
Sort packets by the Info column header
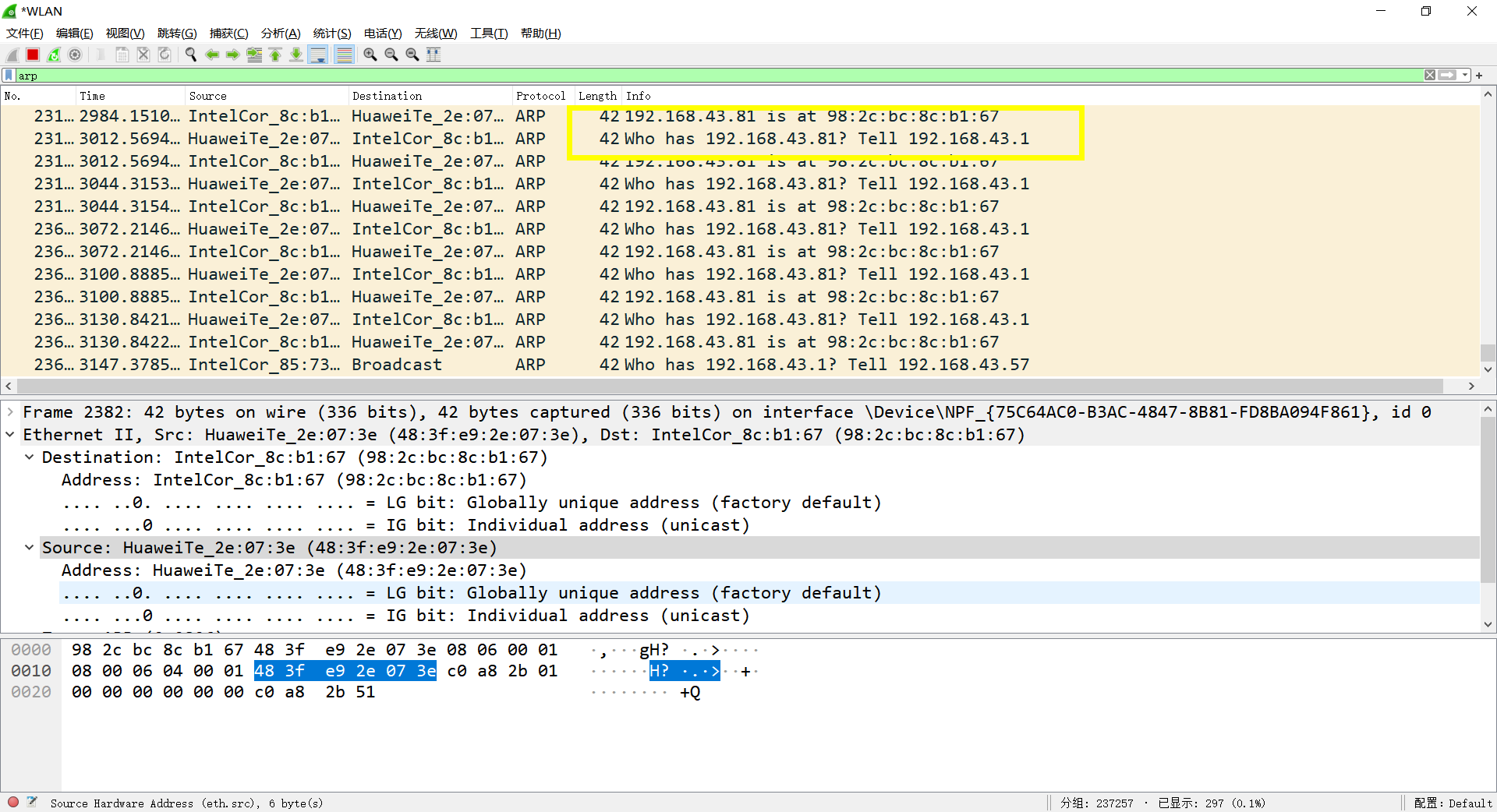(x=1050, y=96)
